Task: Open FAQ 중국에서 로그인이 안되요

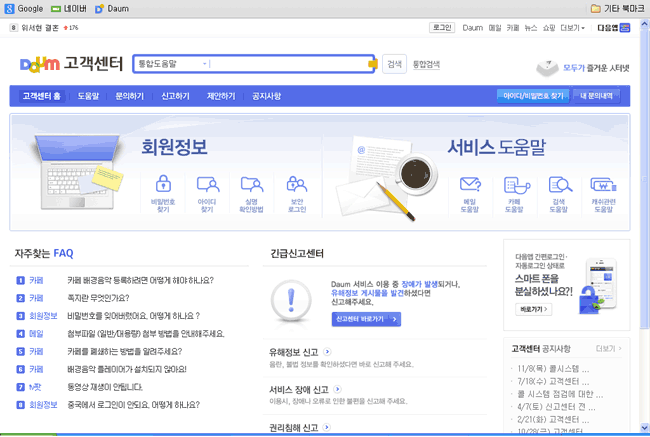Action: click(133, 405)
